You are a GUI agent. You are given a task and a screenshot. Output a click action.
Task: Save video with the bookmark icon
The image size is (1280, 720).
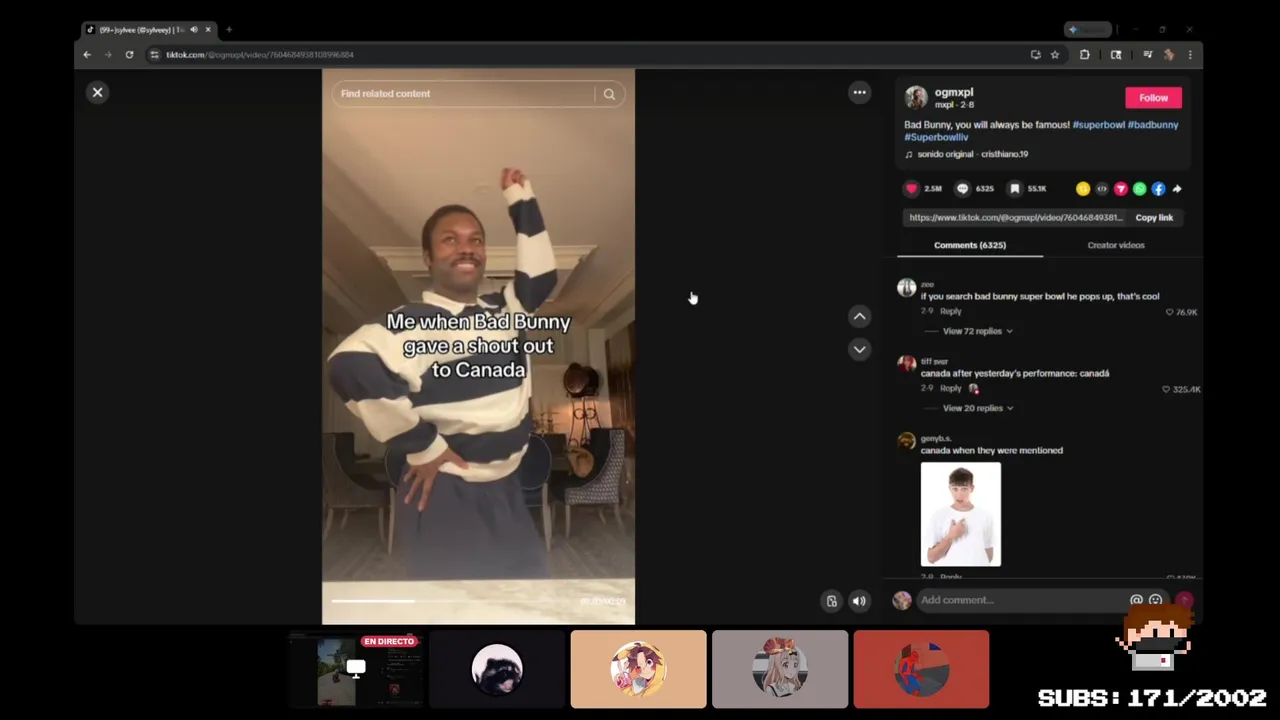[x=1015, y=188]
